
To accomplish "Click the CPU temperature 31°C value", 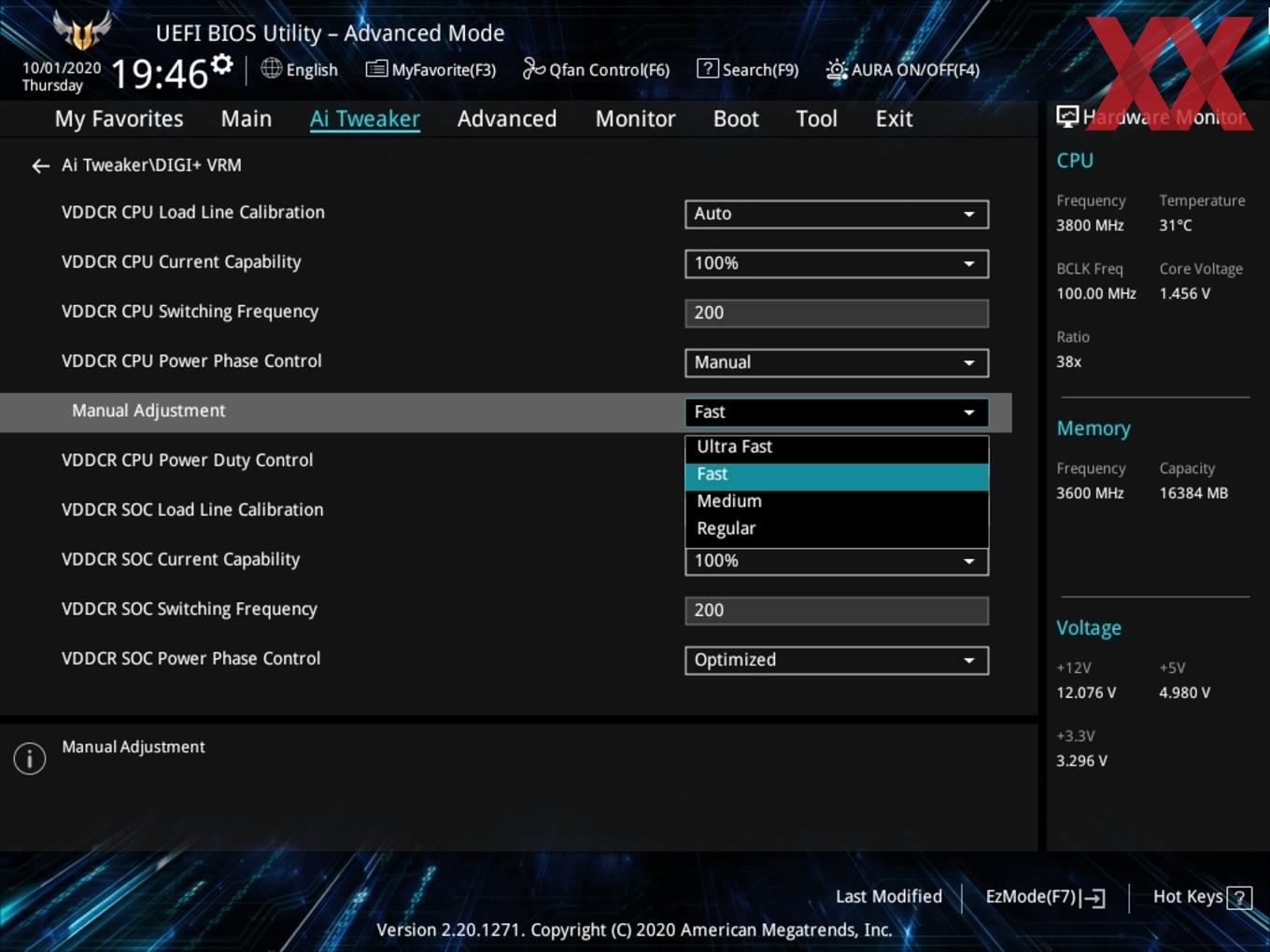I will pyautogui.click(x=1176, y=226).
